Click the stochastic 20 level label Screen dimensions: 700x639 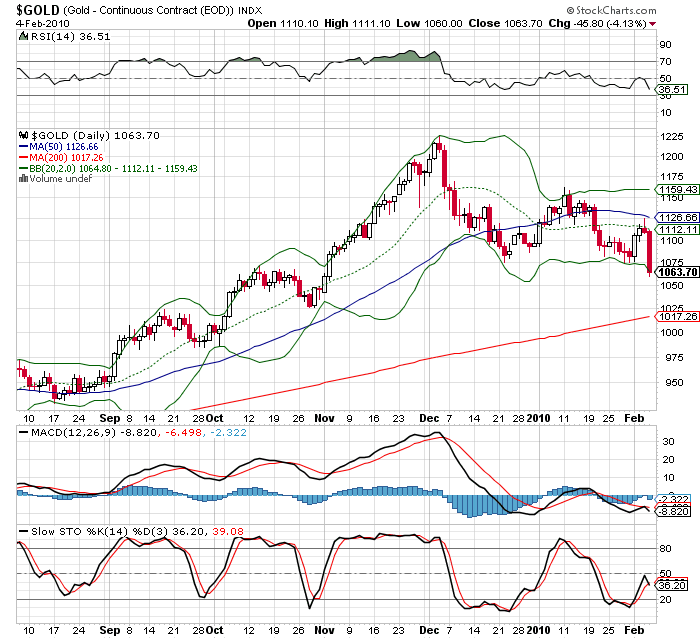coord(665,599)
